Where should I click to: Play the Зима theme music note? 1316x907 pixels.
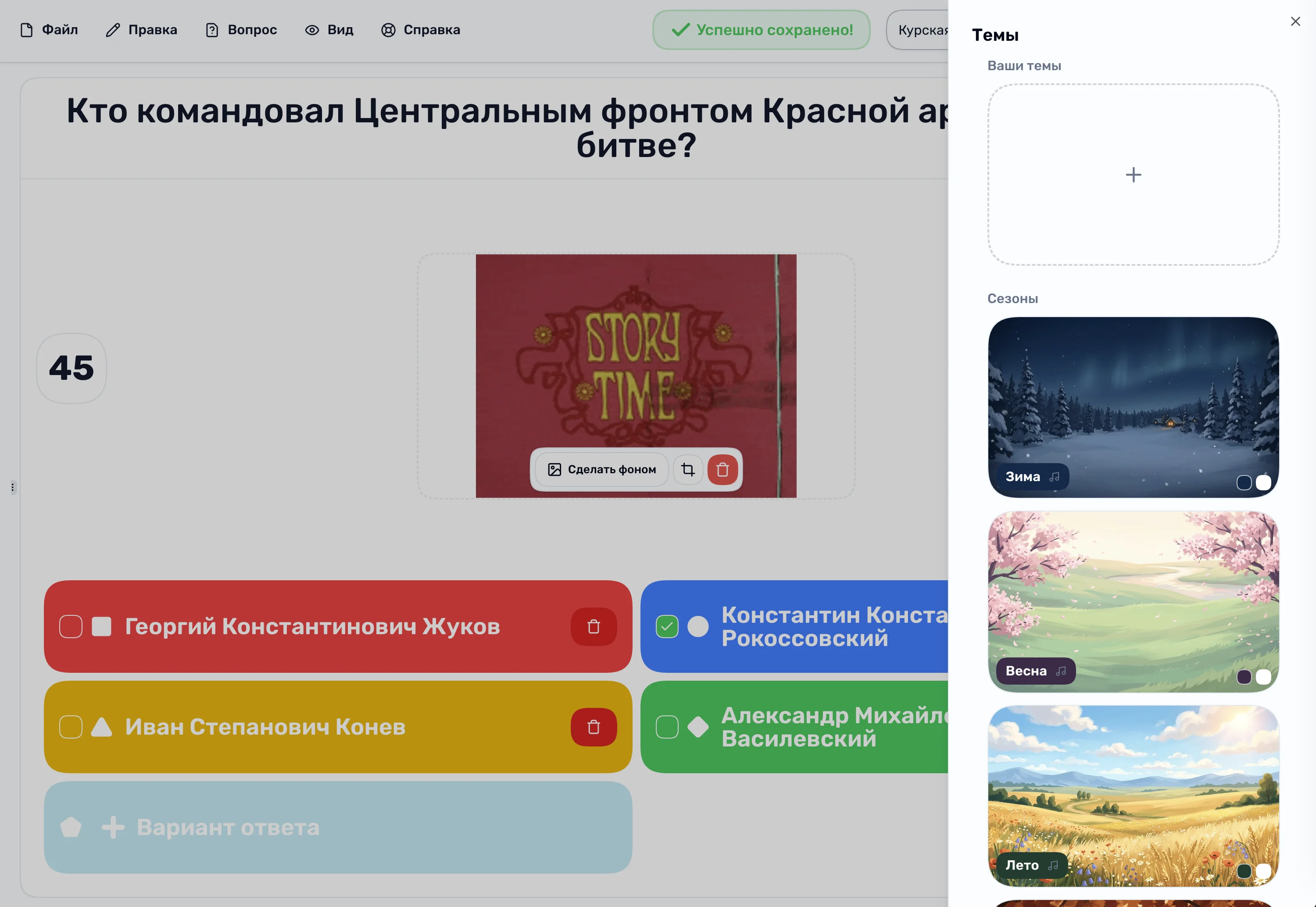tap(1055, 477)
